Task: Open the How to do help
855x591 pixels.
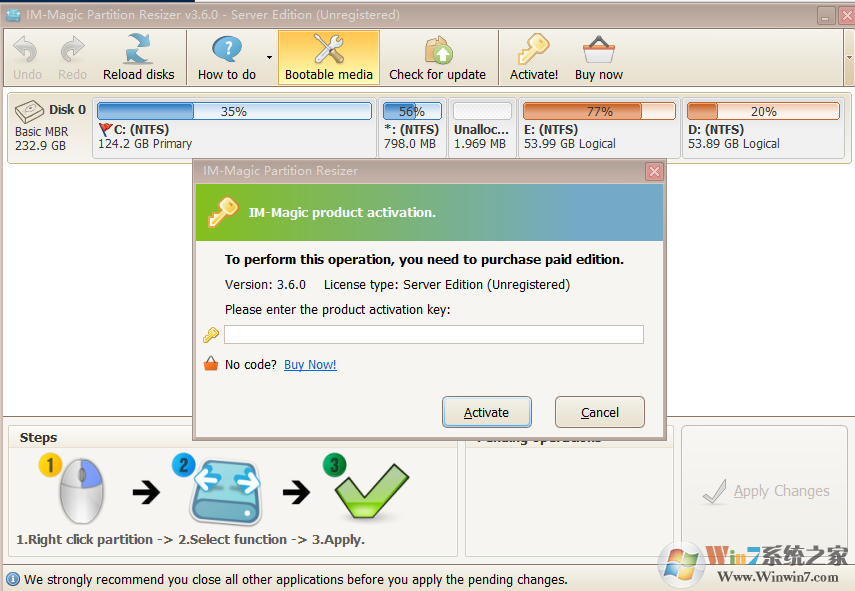Action: (x=227, y=57)
